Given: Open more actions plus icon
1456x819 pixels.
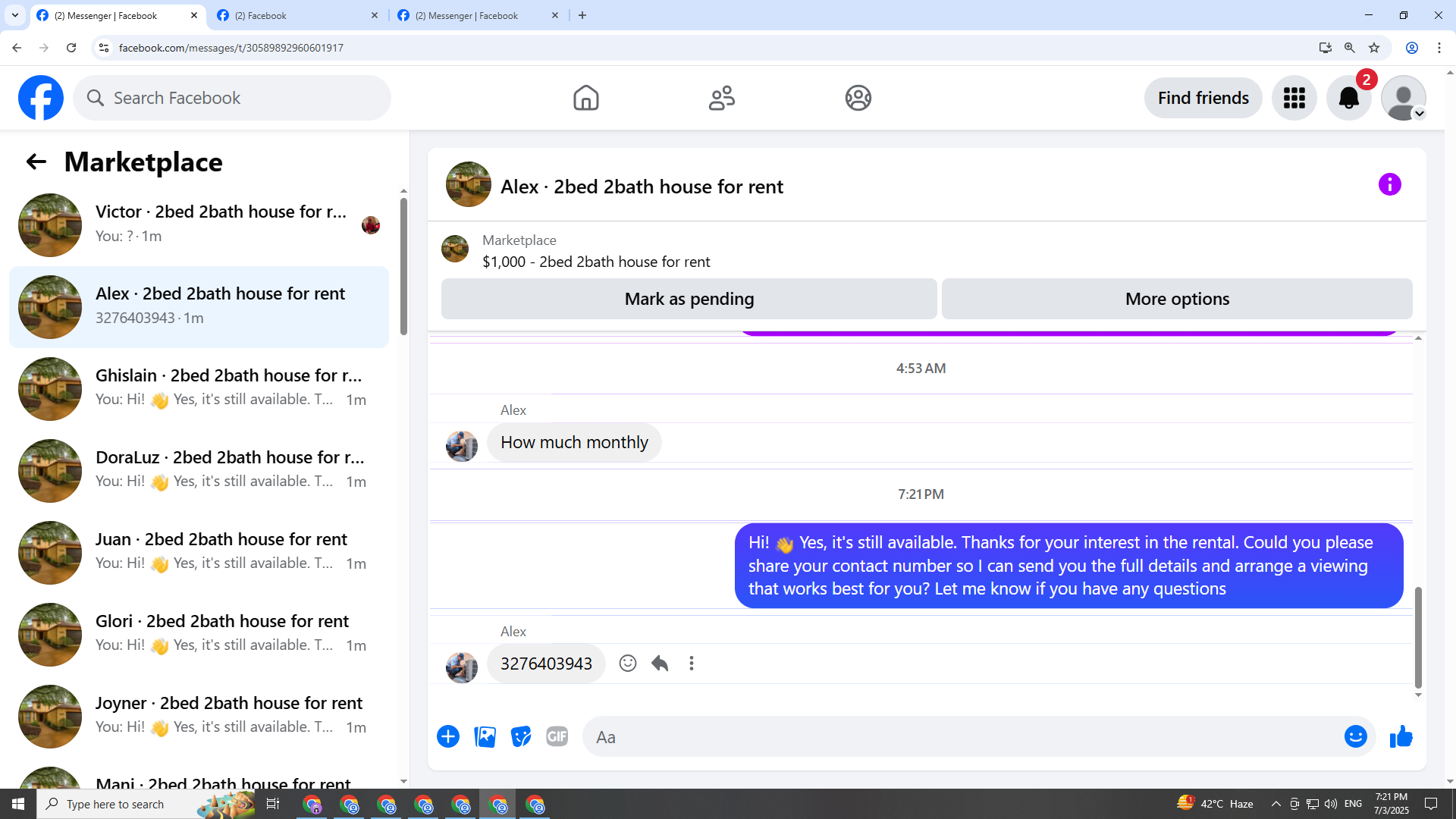Looking at the screenshot, I should pos(448,736).
